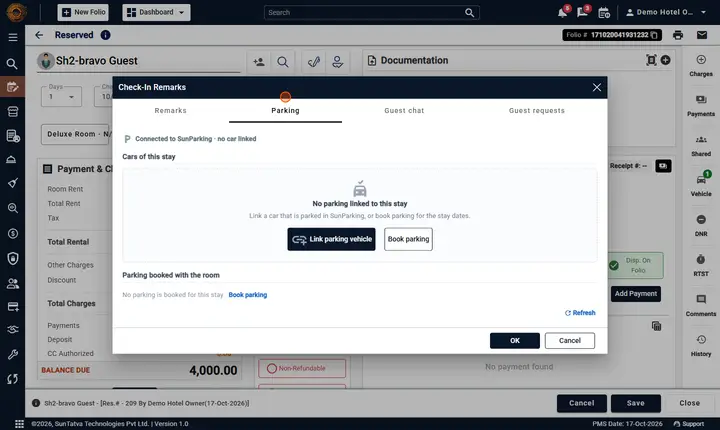This screenshot has width=720, height=430.
Task: Click the Add Payment button
Action: (x=636, y=294)
